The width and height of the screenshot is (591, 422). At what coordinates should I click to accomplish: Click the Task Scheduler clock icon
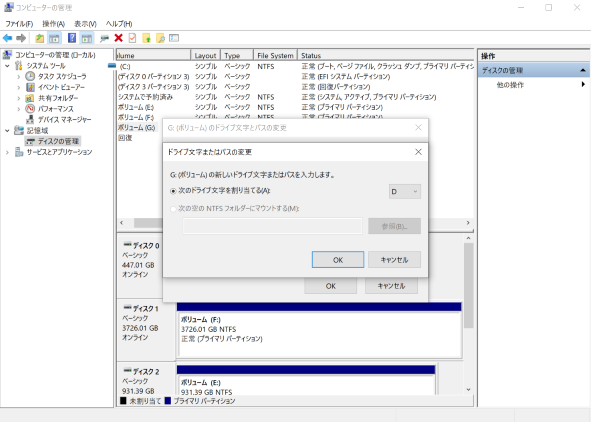(x=30, y=76)
